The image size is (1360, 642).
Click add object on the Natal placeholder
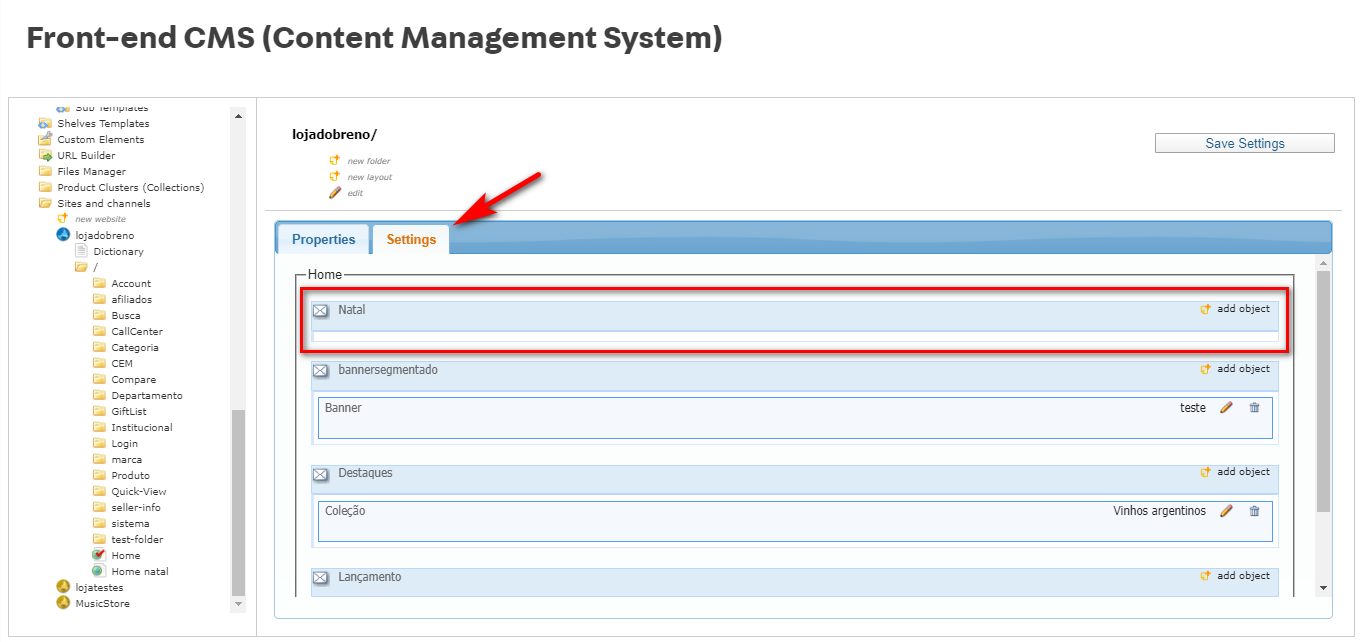[x=1242, y=309]
